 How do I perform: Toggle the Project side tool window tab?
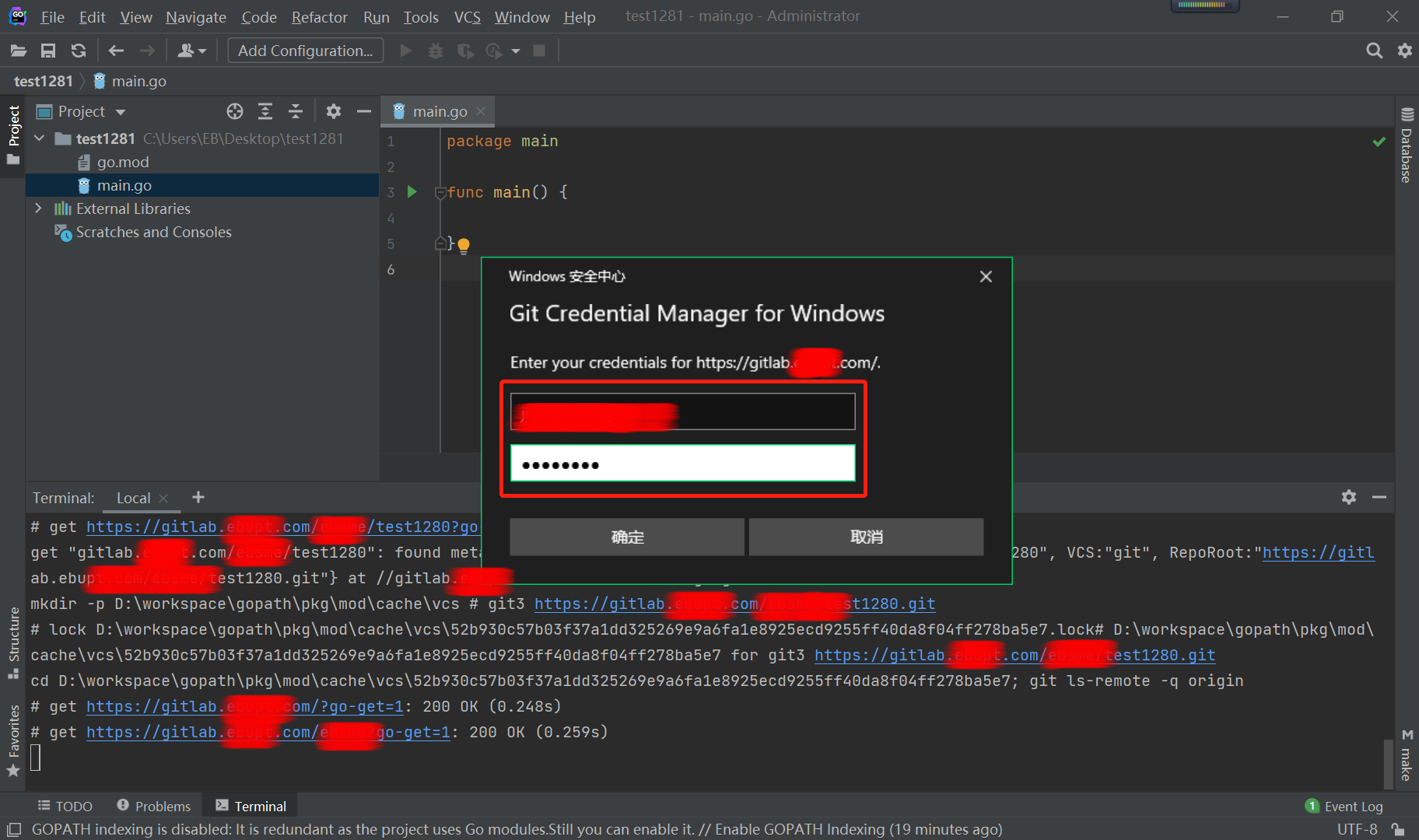[13, 136]
